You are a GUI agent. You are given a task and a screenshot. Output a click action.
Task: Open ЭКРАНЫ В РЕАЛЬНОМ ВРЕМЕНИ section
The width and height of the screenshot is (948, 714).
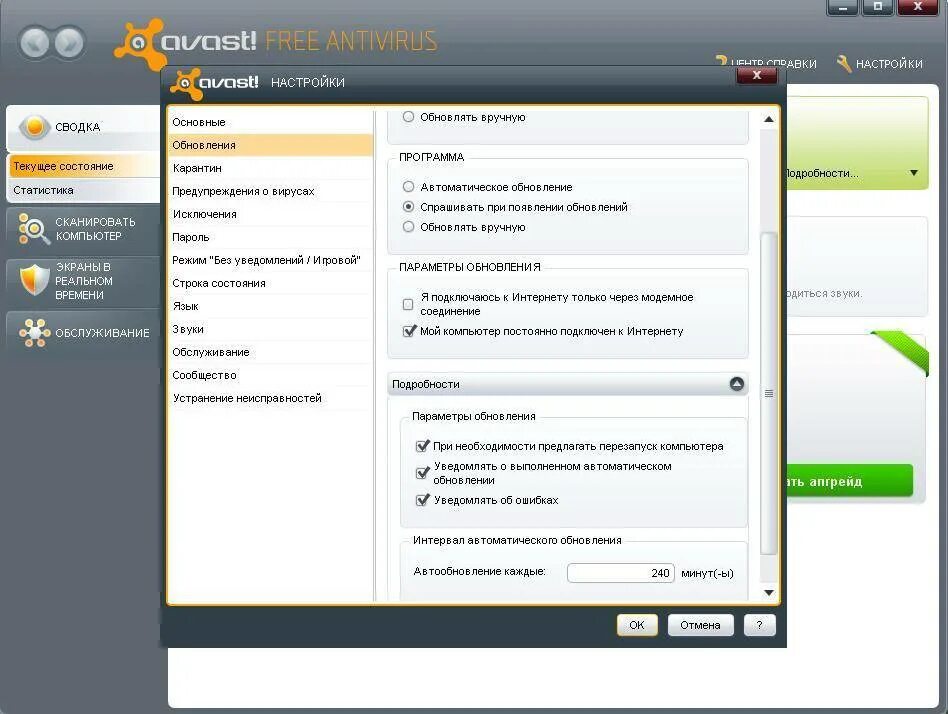click(x=83, y=281)
